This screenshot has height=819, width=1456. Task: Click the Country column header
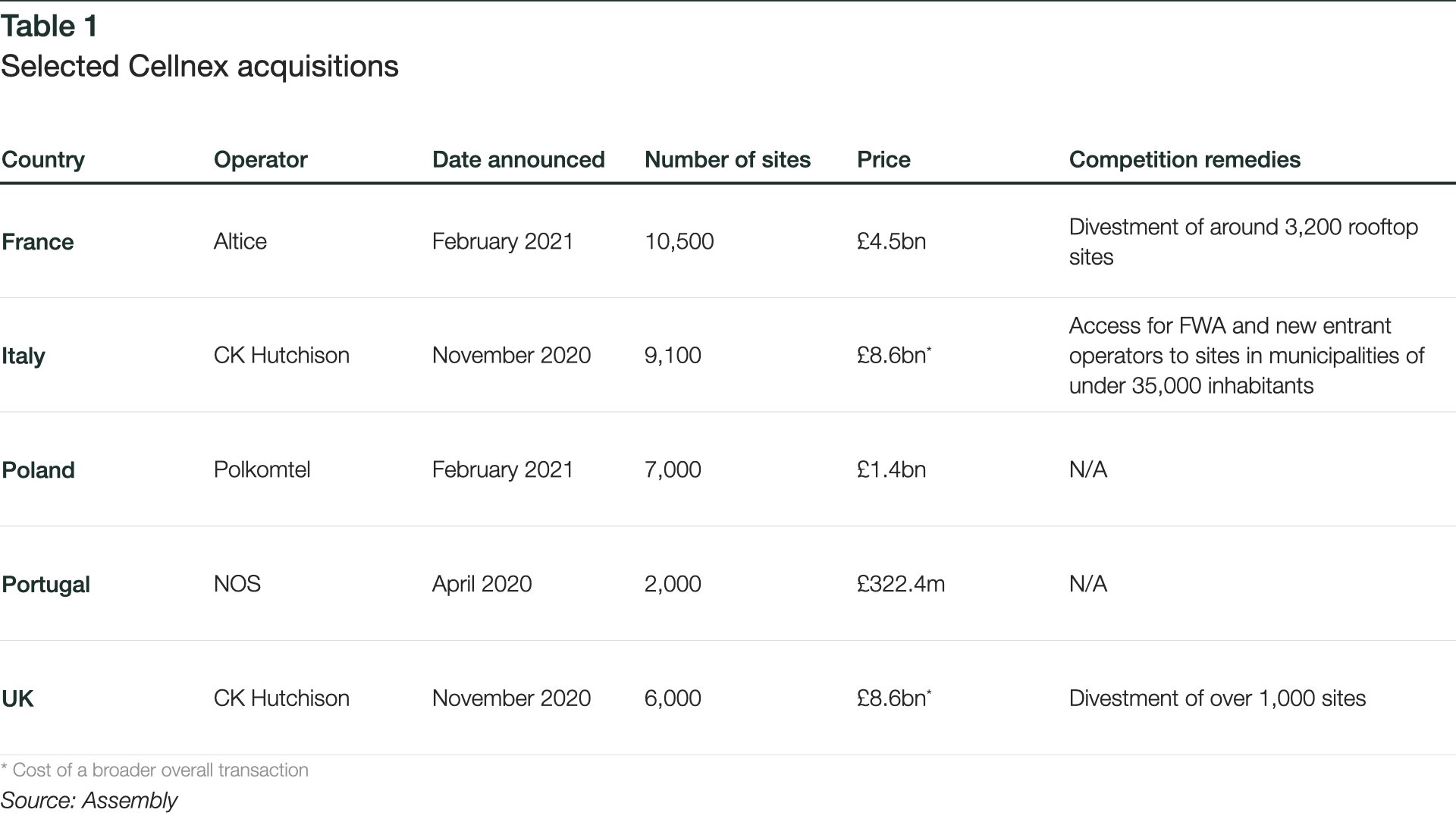coord(43,160)
